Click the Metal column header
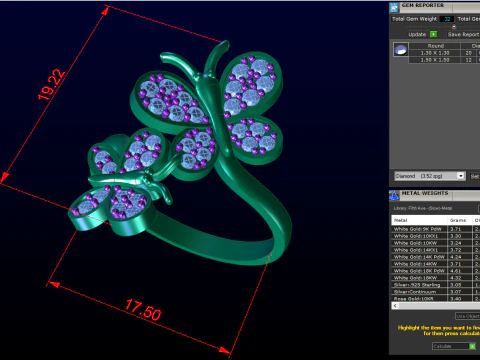The image size is (480, 360). tap(419, 220)
